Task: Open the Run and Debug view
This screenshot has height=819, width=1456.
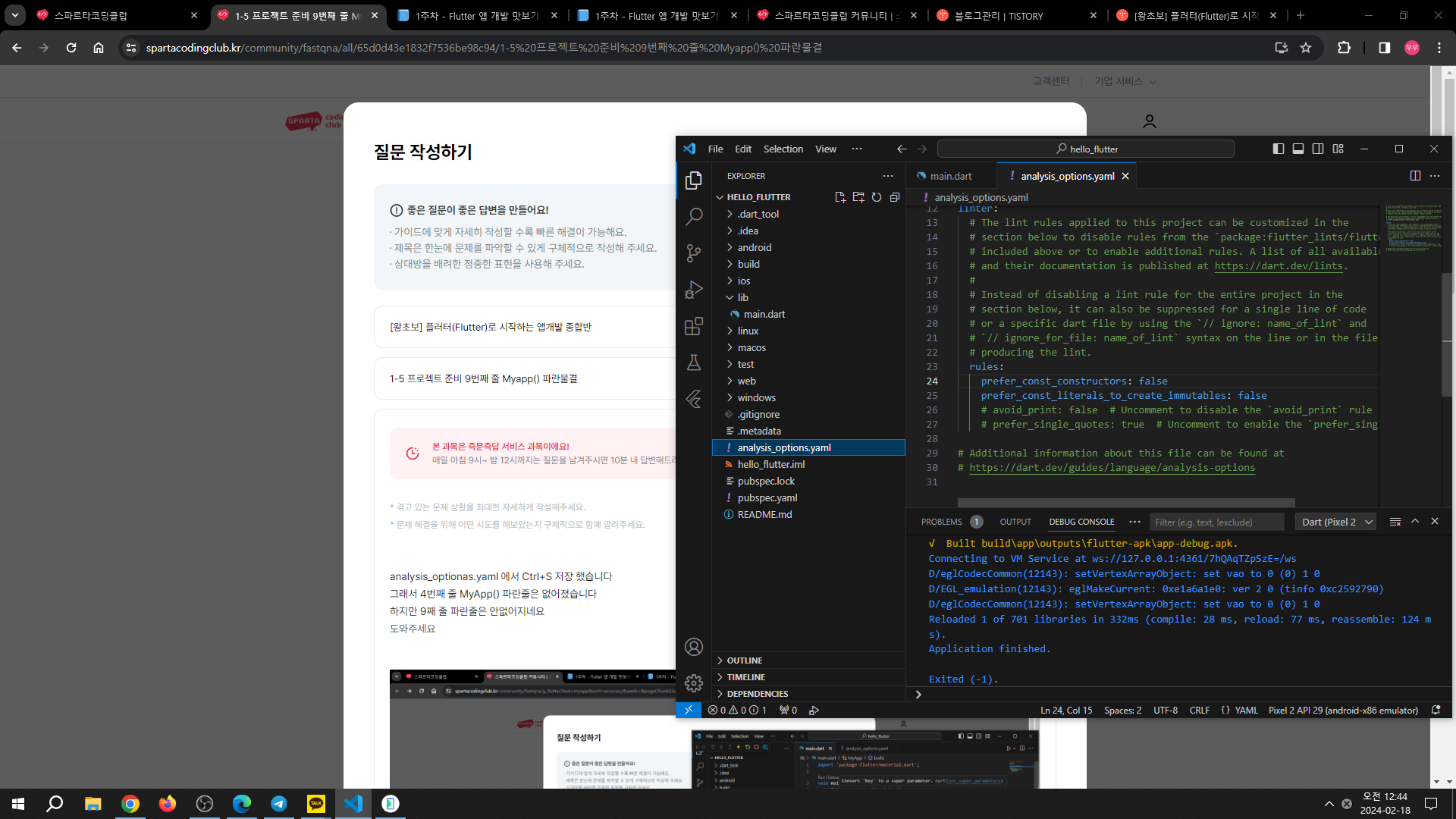Action: (693, 290)
